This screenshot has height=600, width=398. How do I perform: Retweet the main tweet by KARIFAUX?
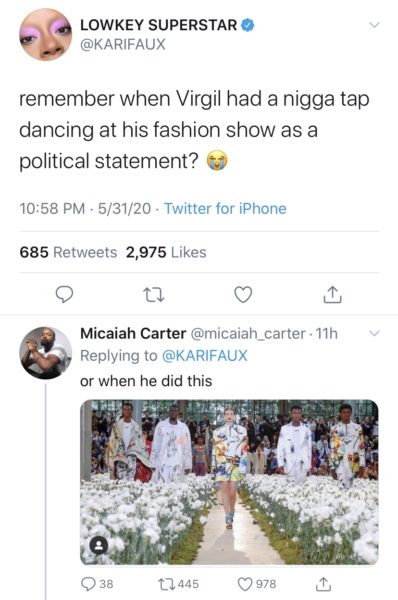click(153, 295)
